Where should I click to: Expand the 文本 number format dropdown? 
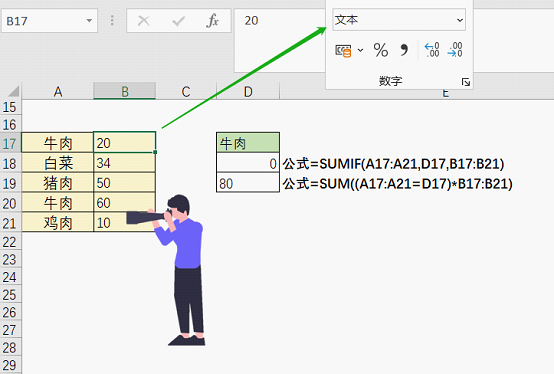460,20
